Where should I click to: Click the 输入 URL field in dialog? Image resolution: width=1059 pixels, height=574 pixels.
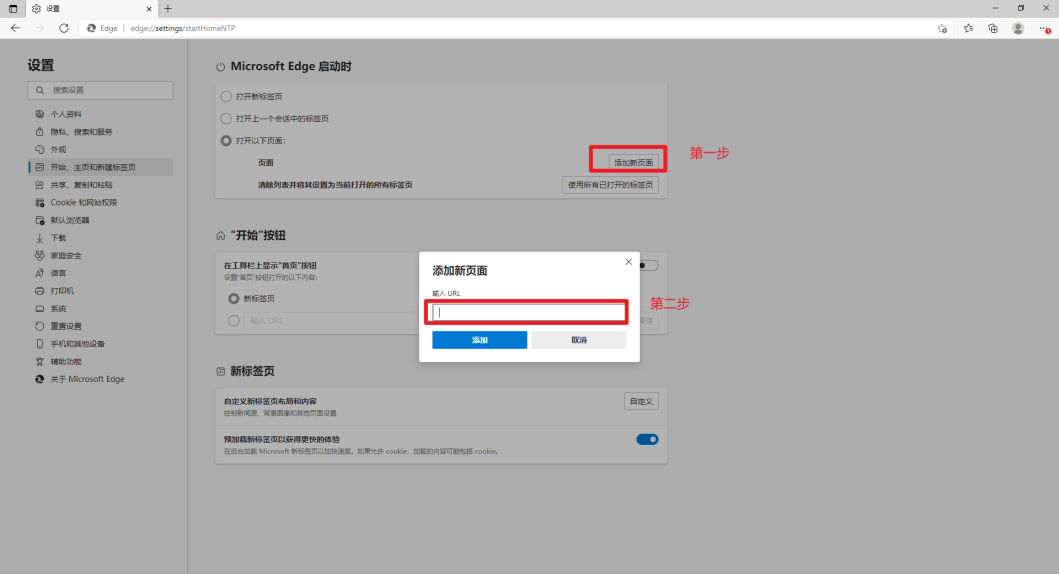[528, 312]
